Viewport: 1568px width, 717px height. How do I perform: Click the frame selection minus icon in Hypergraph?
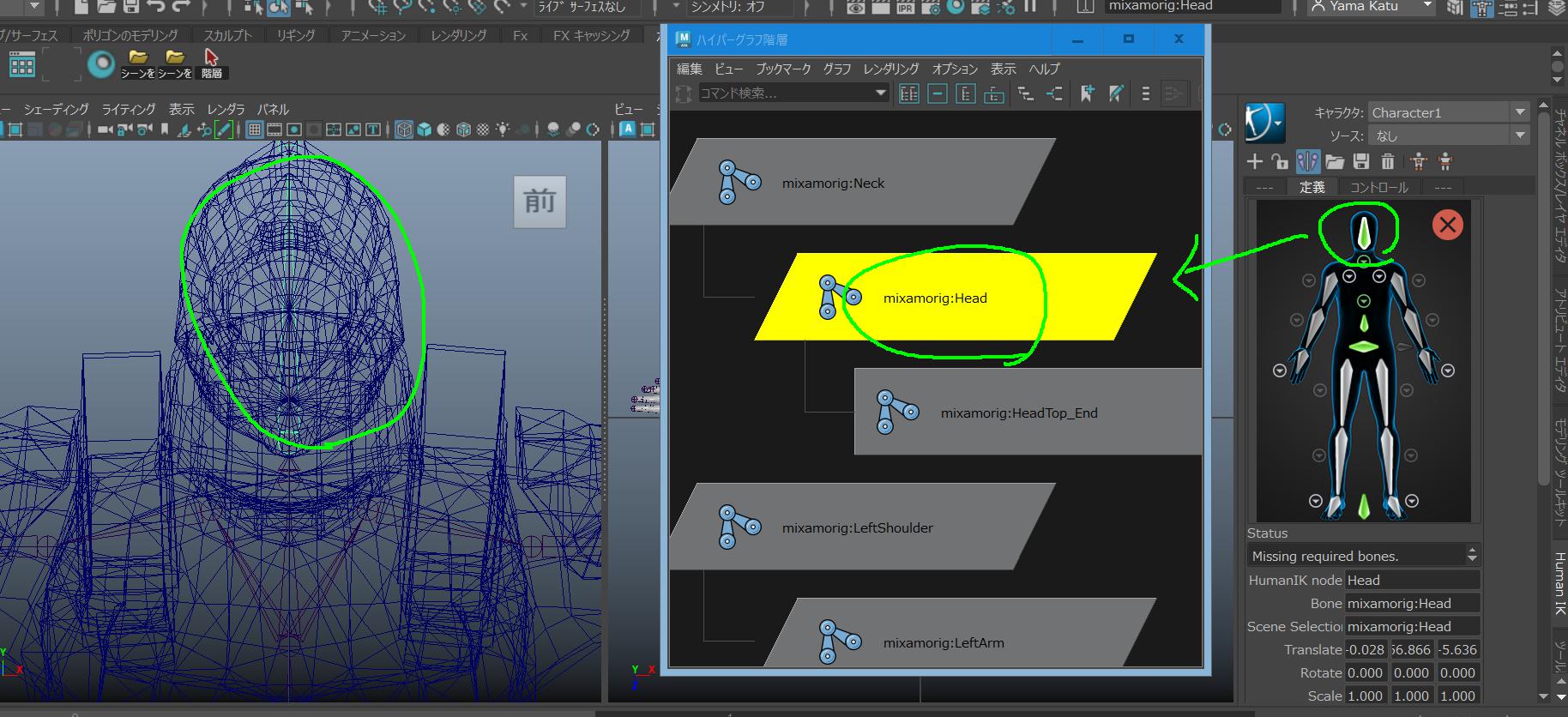[x=938, y=93]
